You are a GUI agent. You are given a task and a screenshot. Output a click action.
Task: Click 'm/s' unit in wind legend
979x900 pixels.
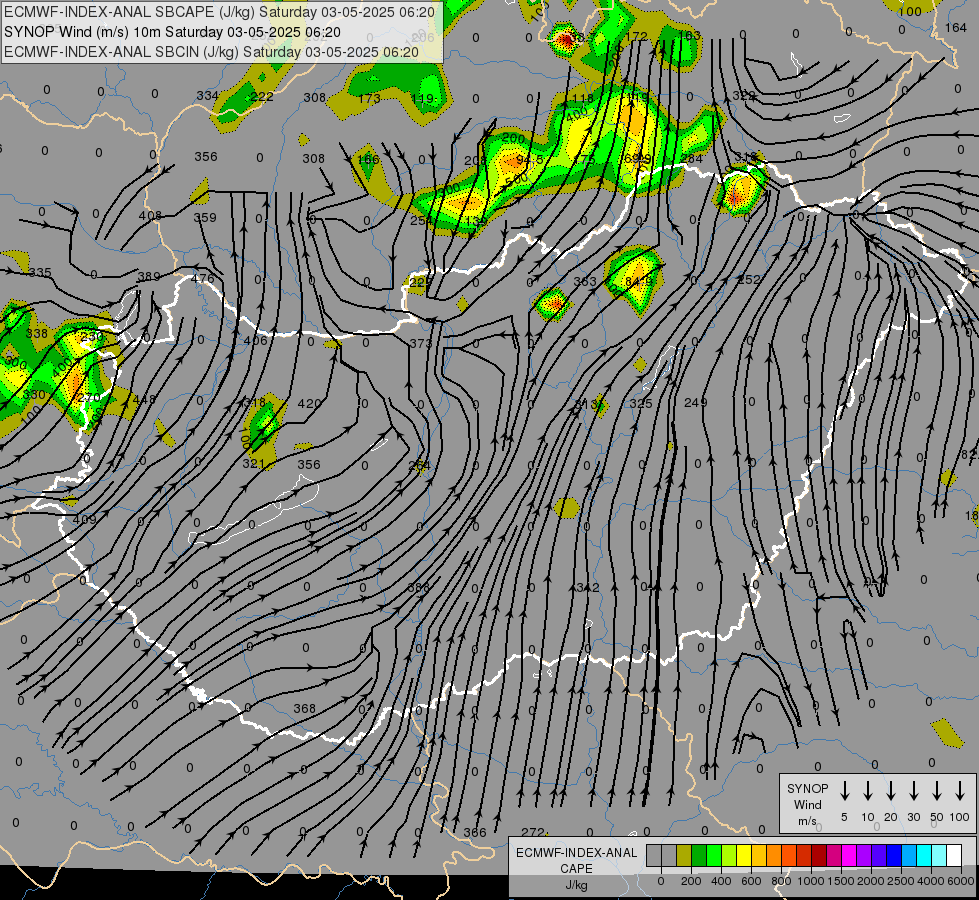[807, 821]
